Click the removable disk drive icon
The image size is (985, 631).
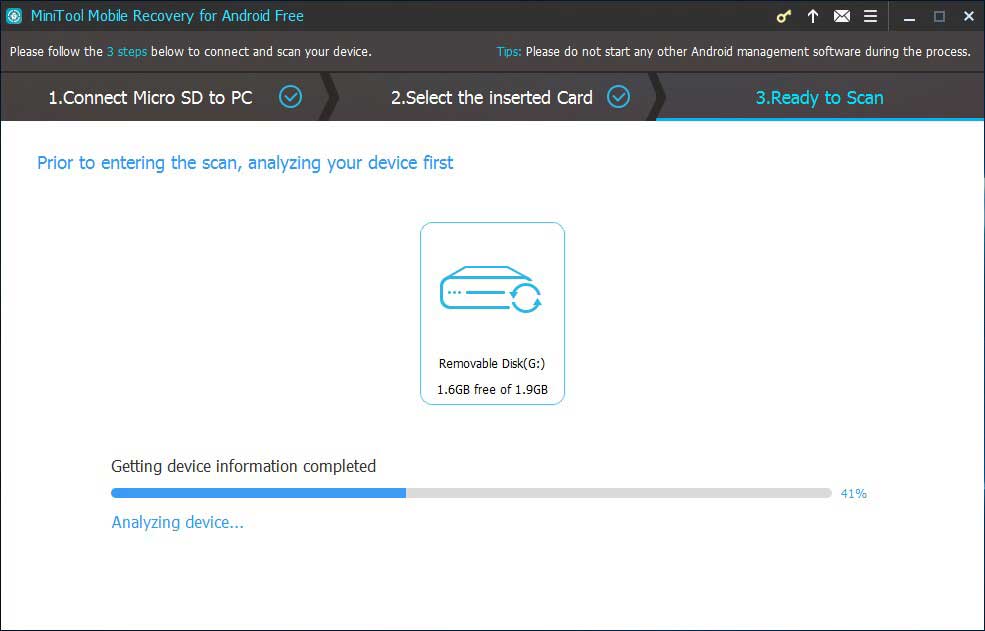click(491, 289)
